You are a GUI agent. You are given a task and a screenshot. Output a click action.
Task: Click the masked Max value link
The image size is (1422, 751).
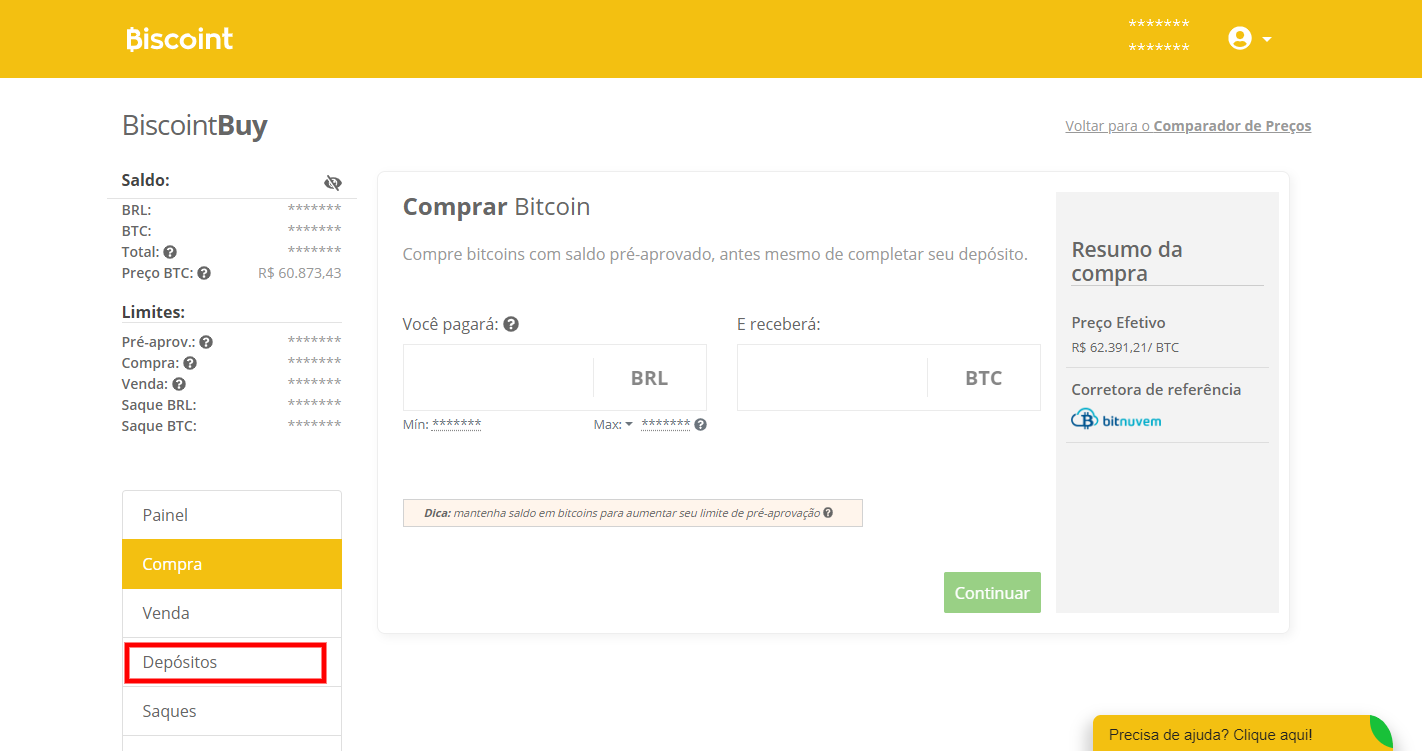(666, 424)
